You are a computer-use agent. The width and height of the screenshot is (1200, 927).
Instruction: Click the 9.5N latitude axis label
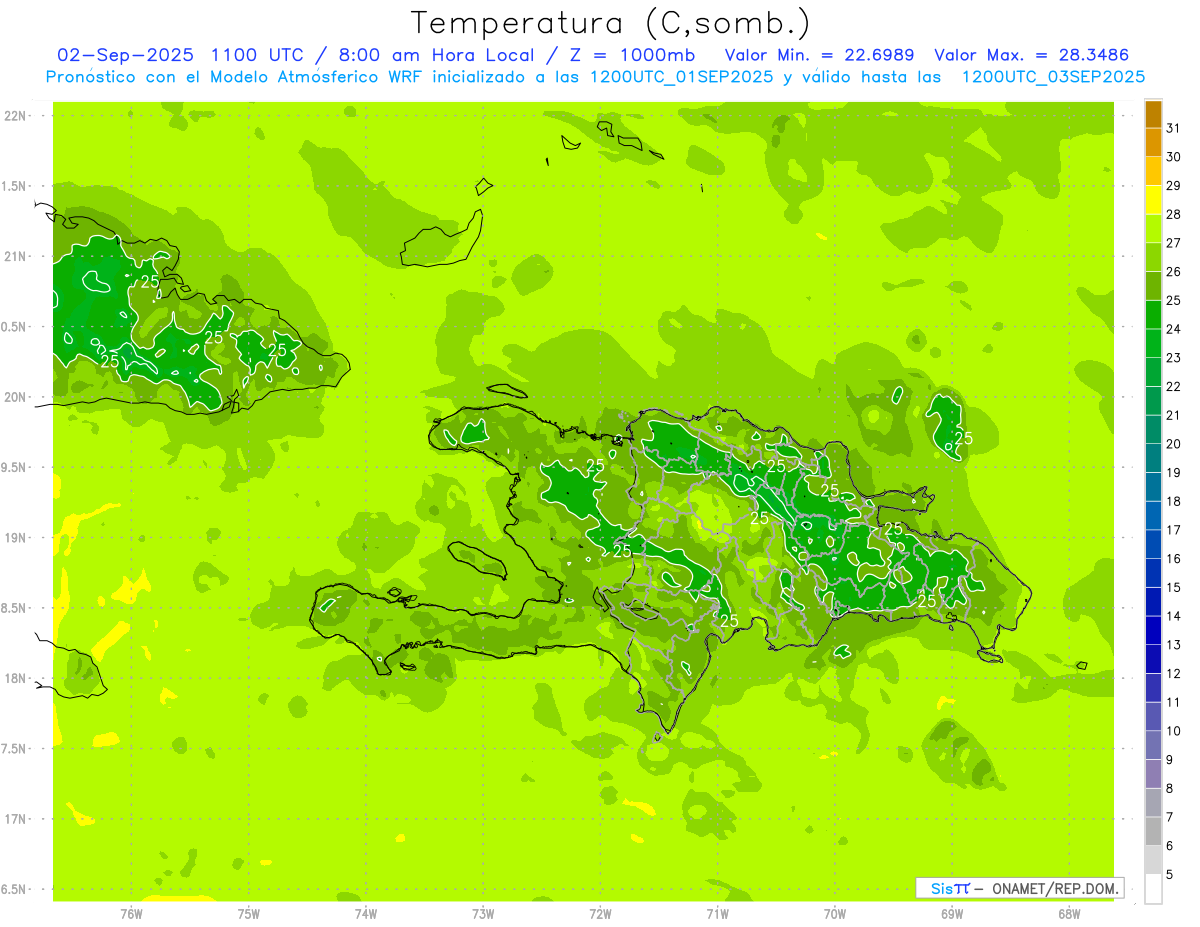coord(15,468)
